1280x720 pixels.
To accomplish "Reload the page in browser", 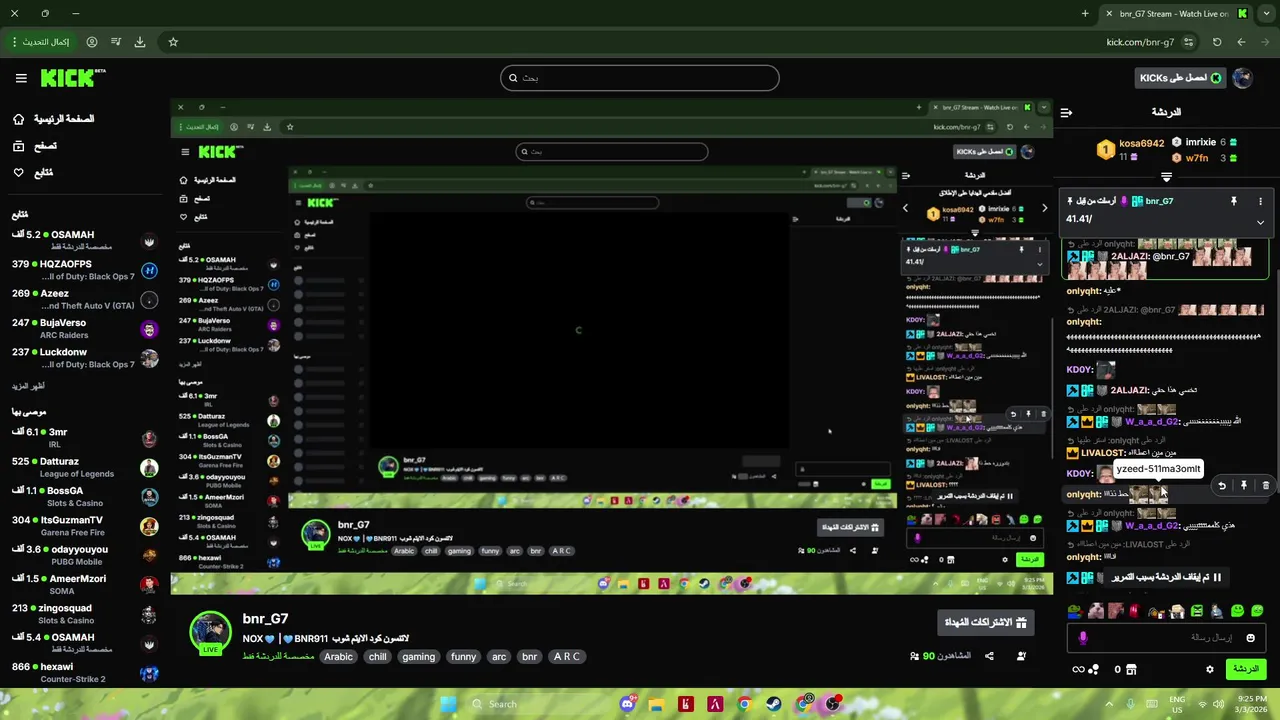I will (1216, 42).
